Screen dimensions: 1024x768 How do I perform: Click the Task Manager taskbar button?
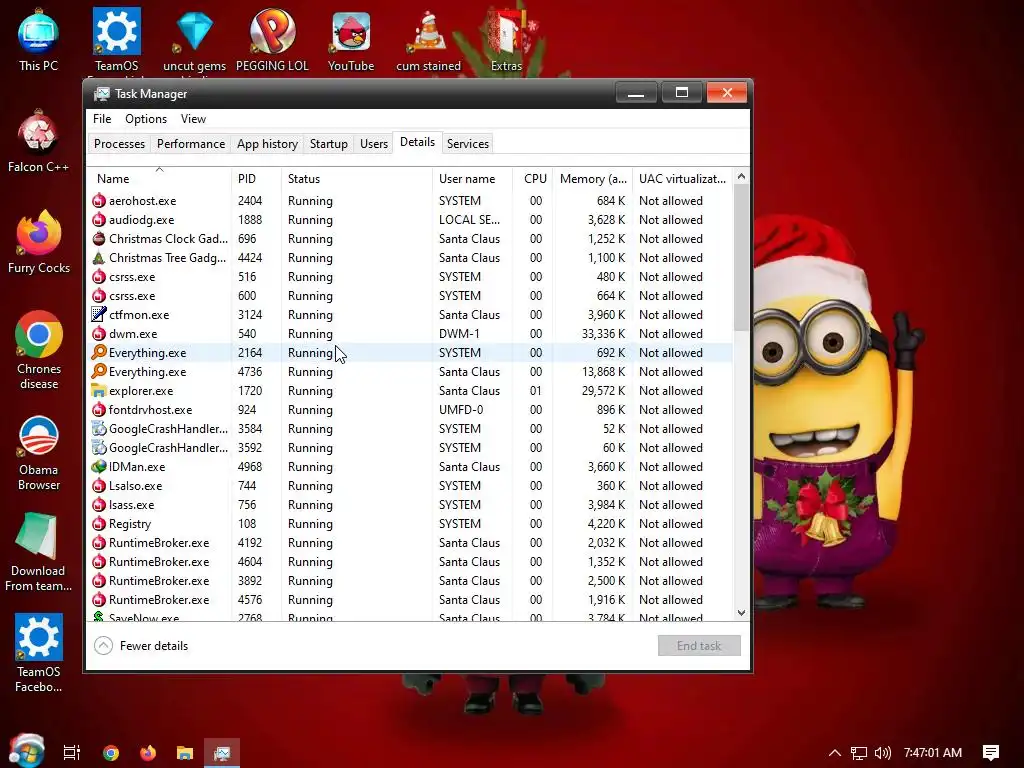tap(222, 752)
